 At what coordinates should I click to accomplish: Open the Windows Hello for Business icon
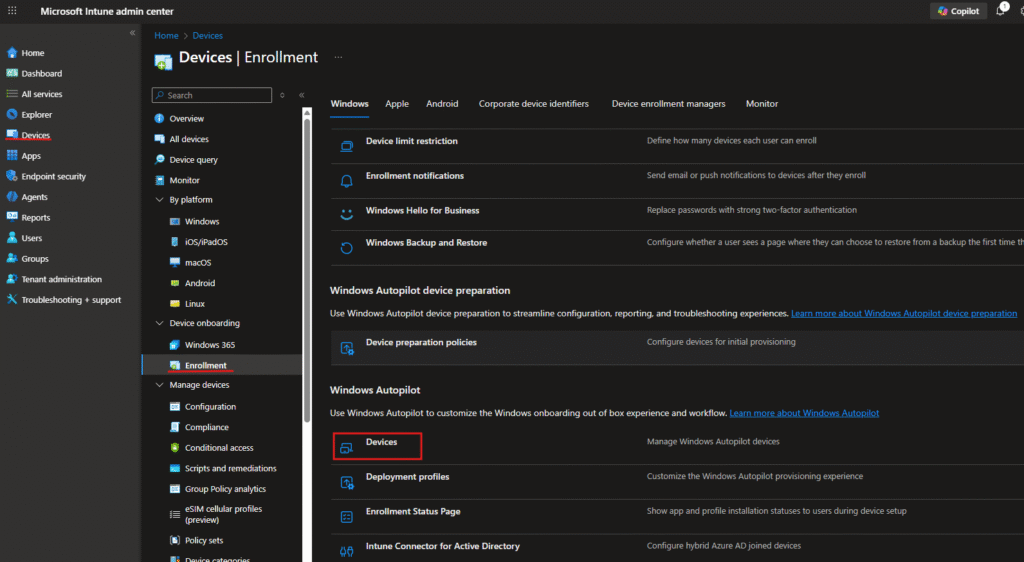tap(347, 214)
